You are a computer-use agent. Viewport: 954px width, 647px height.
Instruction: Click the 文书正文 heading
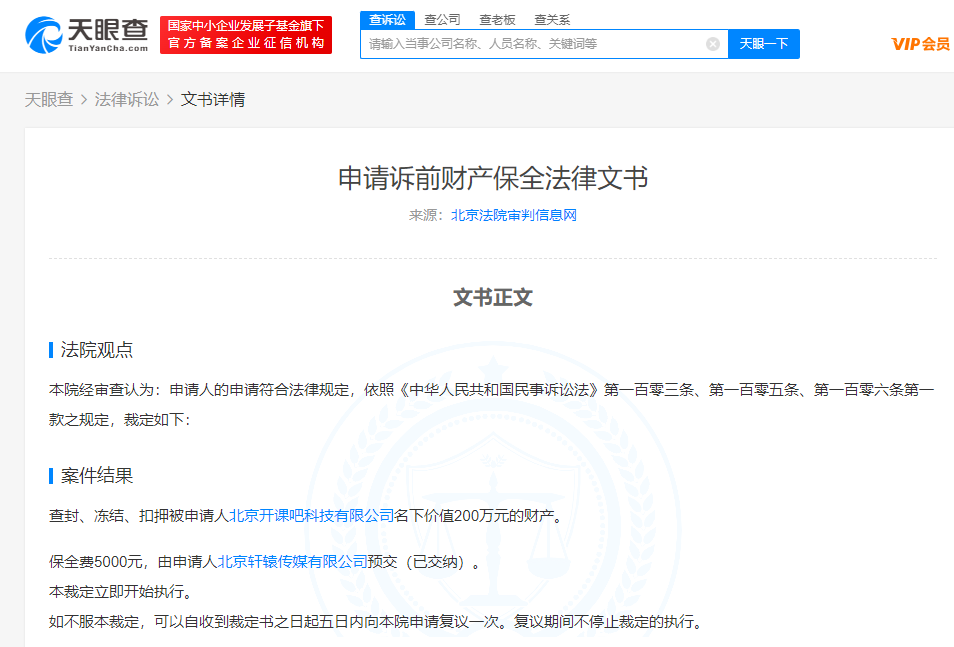pos(493,298)
